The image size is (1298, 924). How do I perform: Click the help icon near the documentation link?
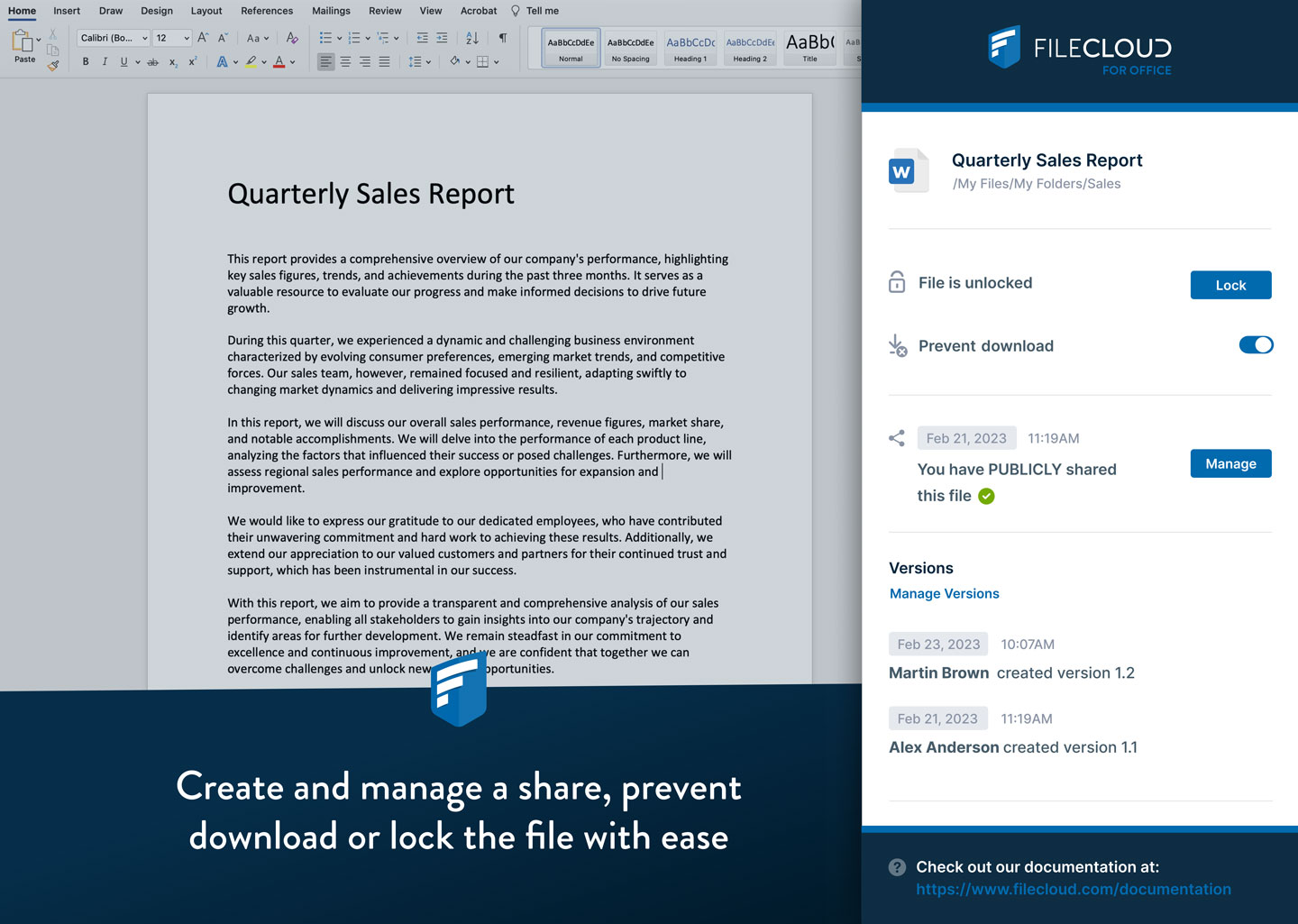pyautogui.click(x=897, y=866)
